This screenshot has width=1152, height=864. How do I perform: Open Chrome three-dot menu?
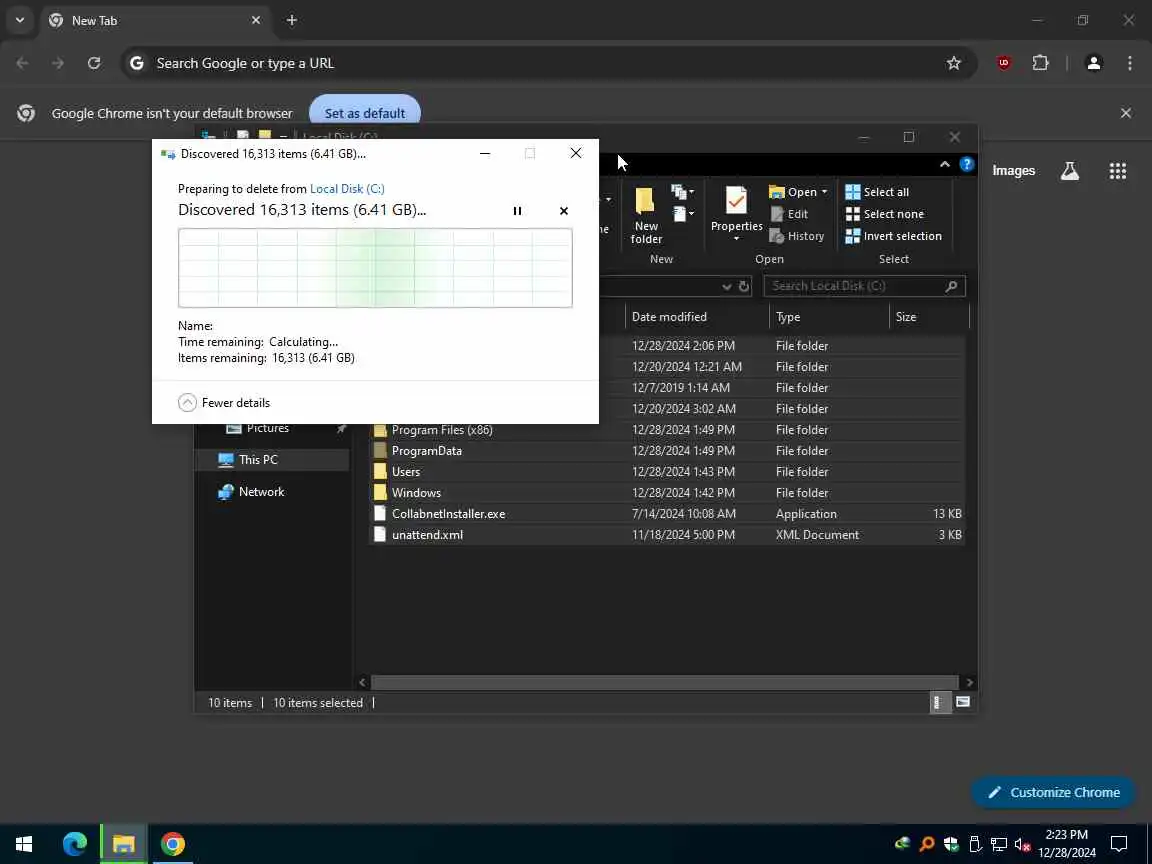click(1130, 63)
